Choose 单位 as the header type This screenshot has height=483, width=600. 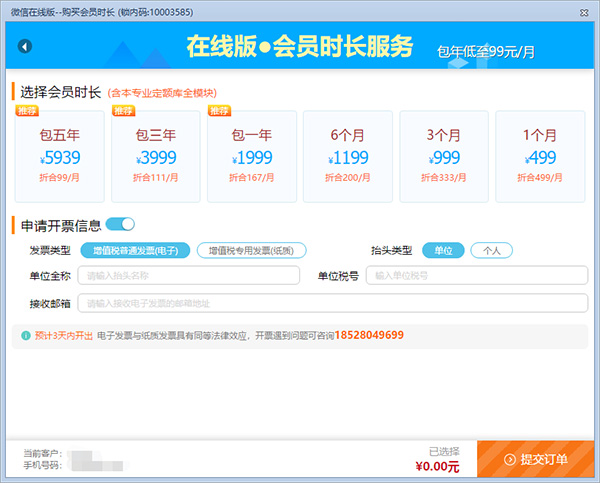pos(443,250)
